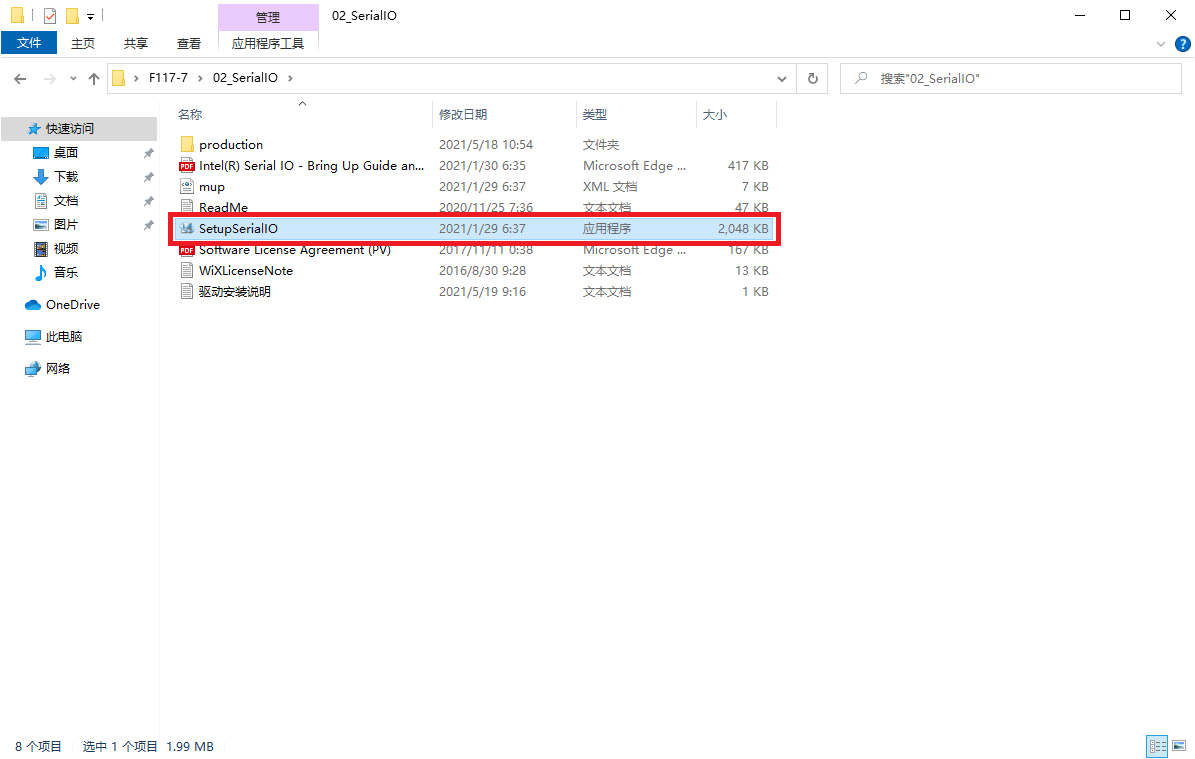Click the 02_SerialIO breadcrumb segment
Screen dimensions: 1195x759
pyautogui.click(x=245, y=78)
